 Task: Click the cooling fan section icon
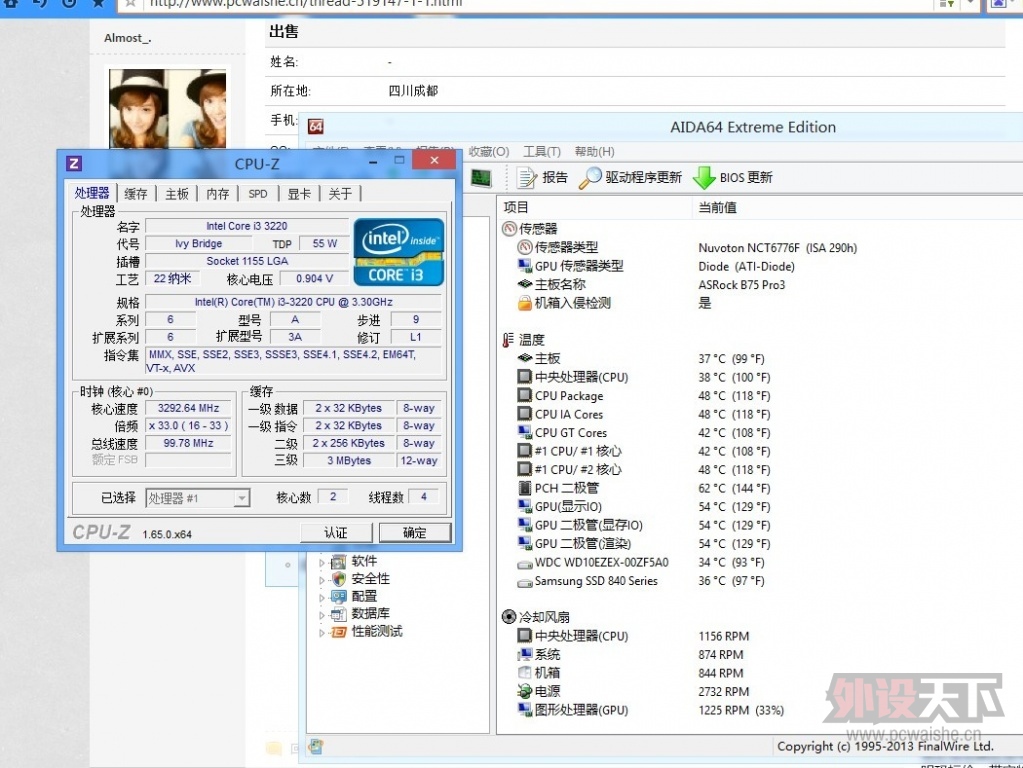click(x=509, y=617)
